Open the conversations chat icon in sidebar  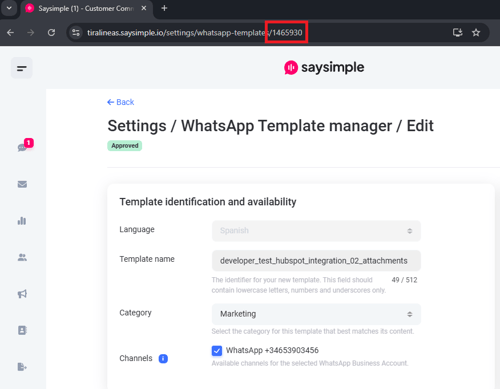click(22, 147)
